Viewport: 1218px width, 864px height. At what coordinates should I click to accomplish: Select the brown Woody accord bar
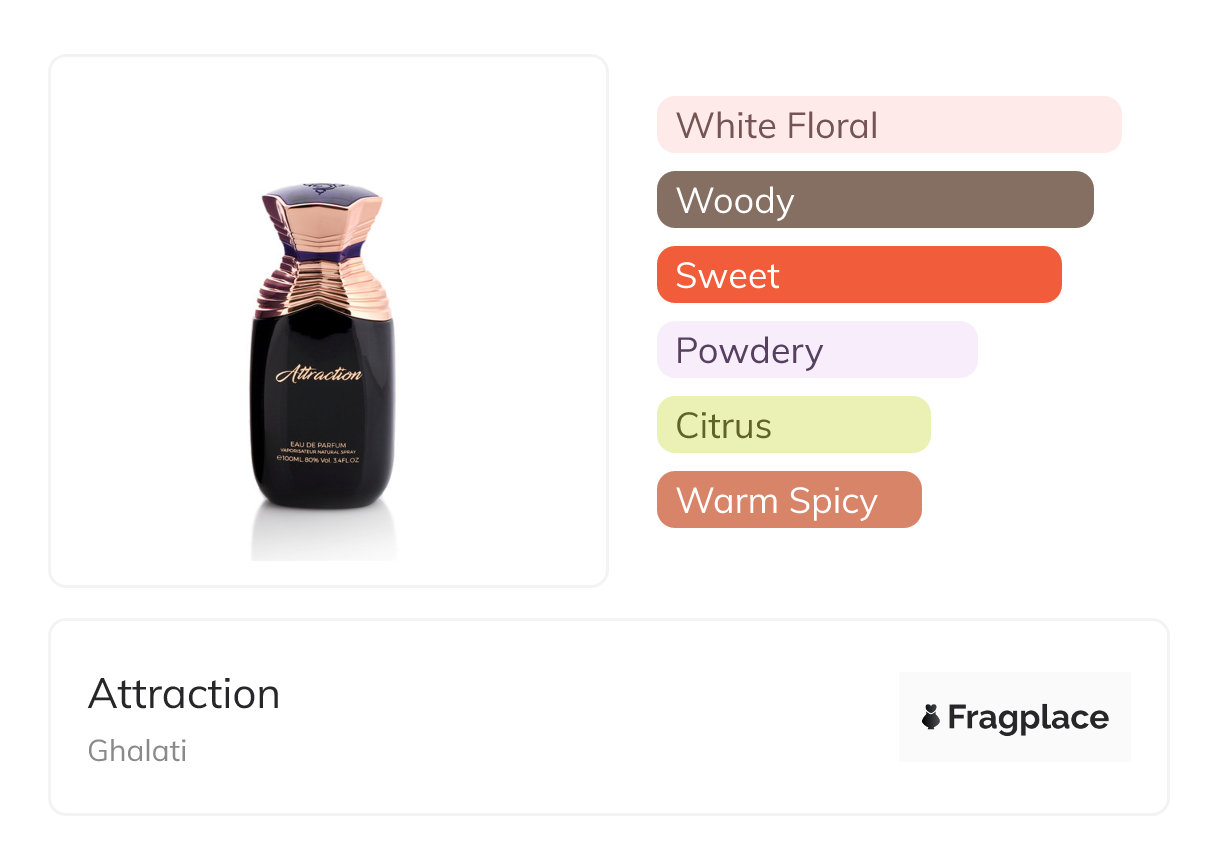coord(874,200)
